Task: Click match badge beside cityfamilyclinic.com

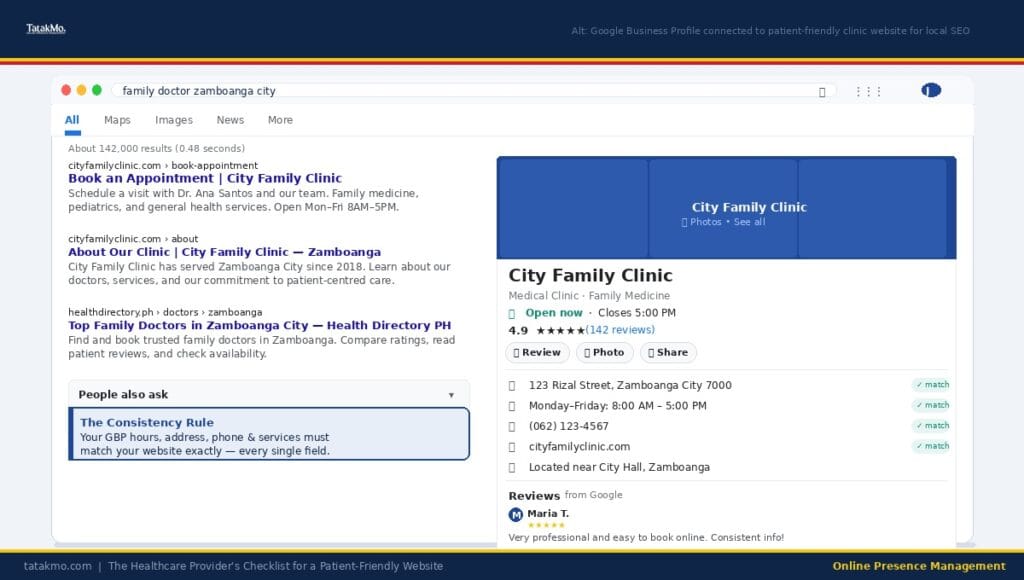Action: (931, 446)
